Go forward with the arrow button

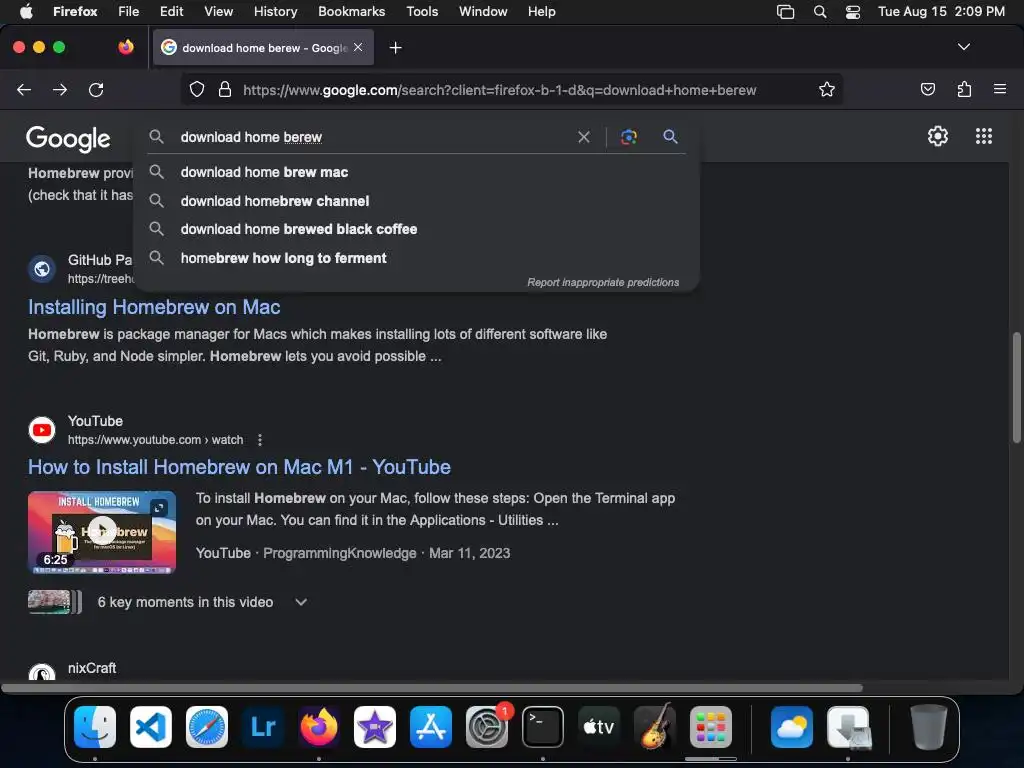click(x=60, y=89)
